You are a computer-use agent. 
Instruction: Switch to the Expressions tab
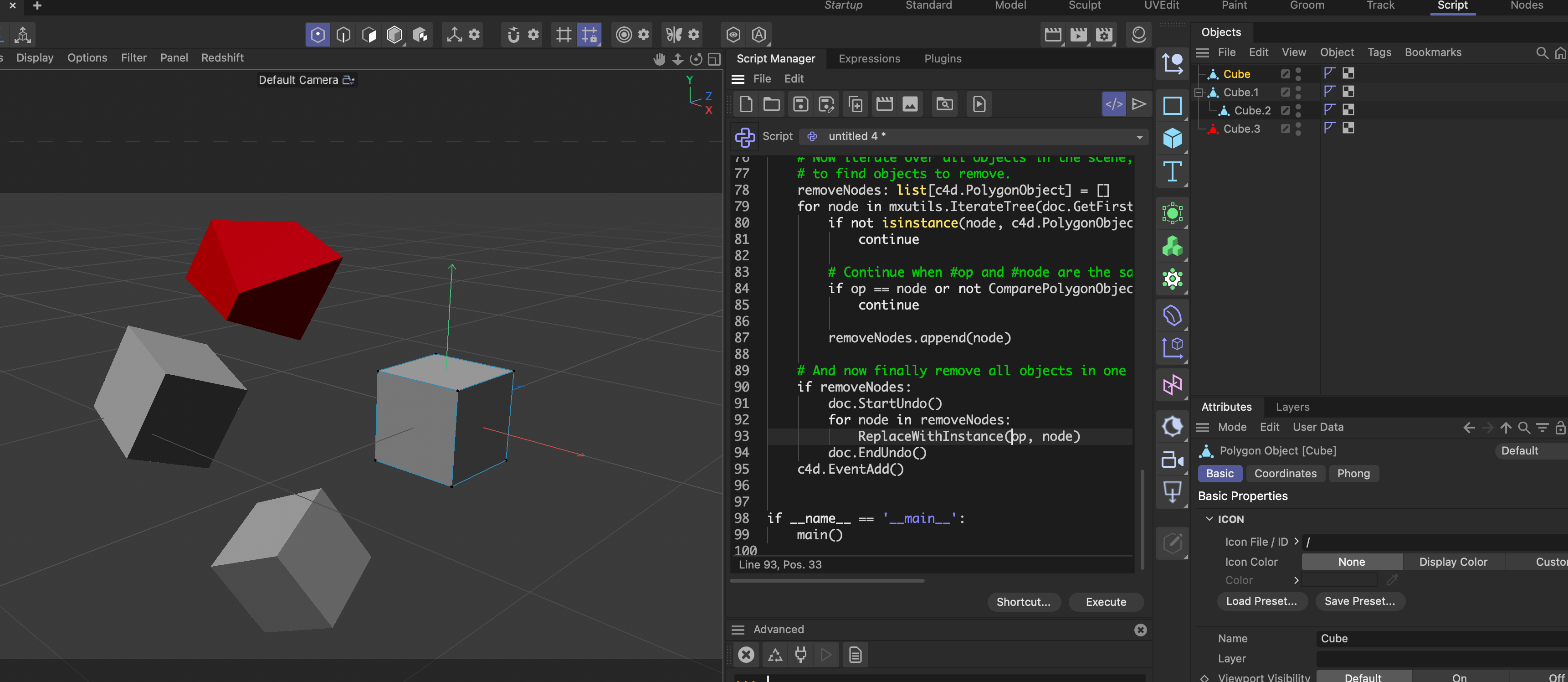pos(869,59)
